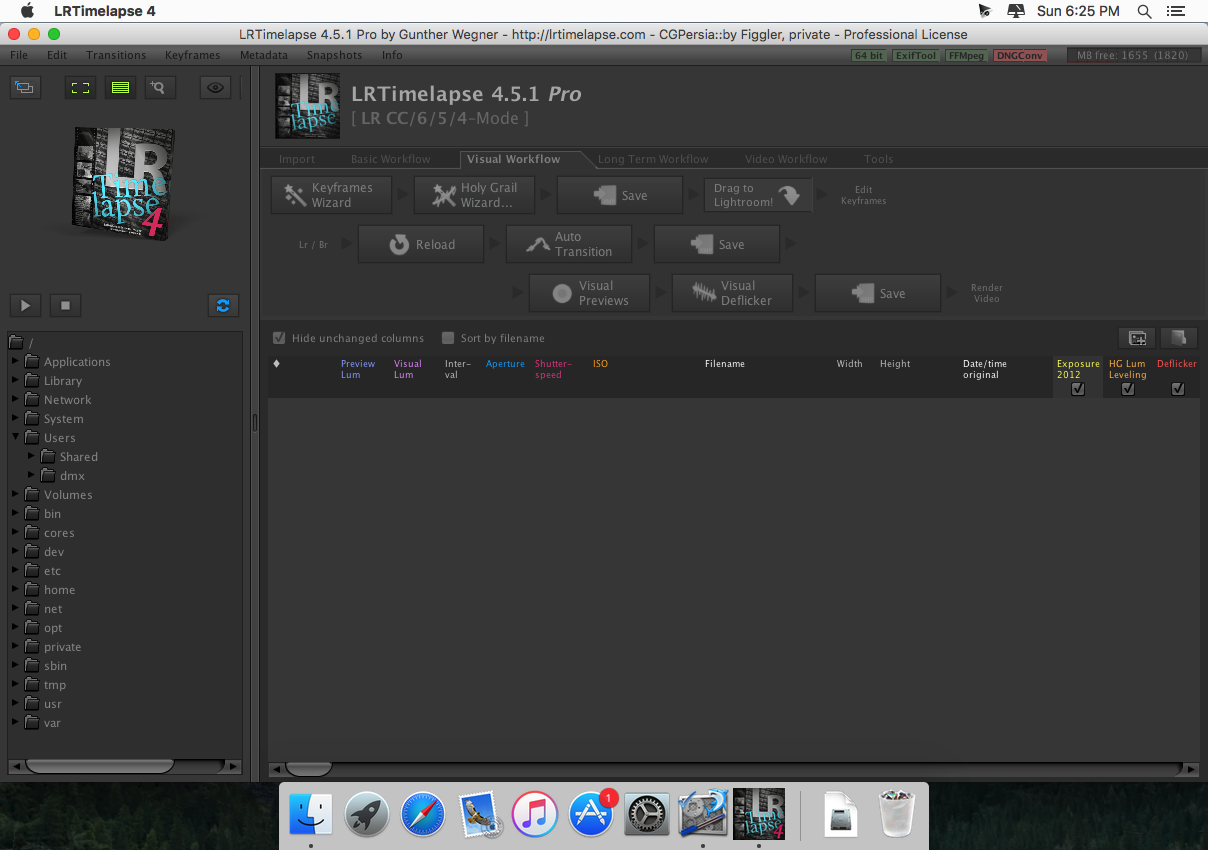Select the tmp folder in tree
1208x850 pixels.
coord(55,685)
